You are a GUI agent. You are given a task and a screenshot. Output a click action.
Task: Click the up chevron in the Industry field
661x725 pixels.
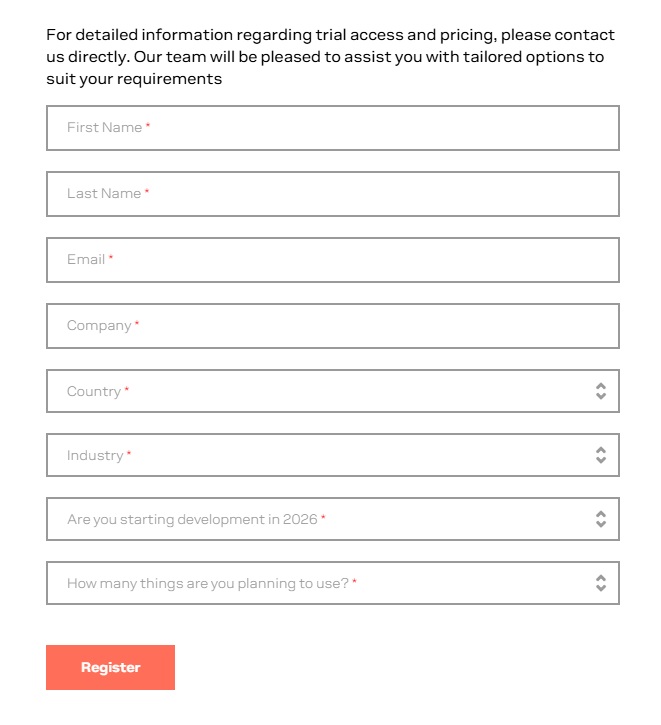tap(601, 450)
